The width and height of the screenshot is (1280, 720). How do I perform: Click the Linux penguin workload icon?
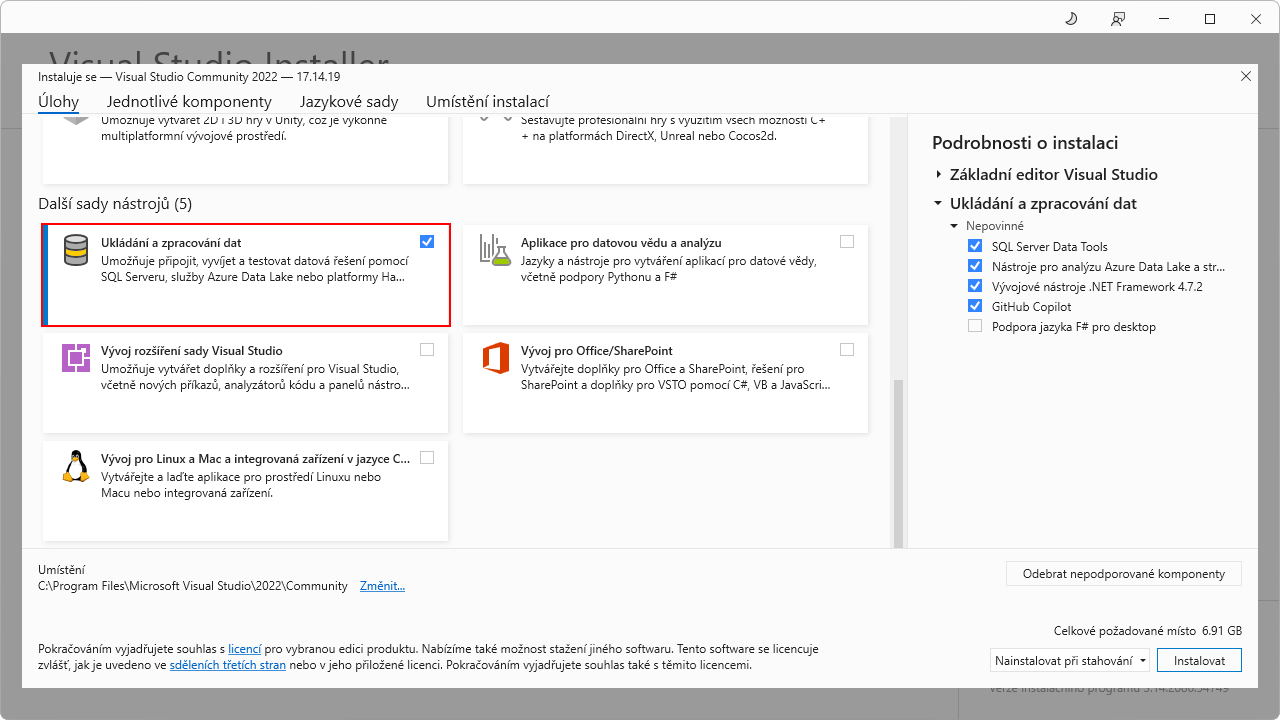(75, 468)
